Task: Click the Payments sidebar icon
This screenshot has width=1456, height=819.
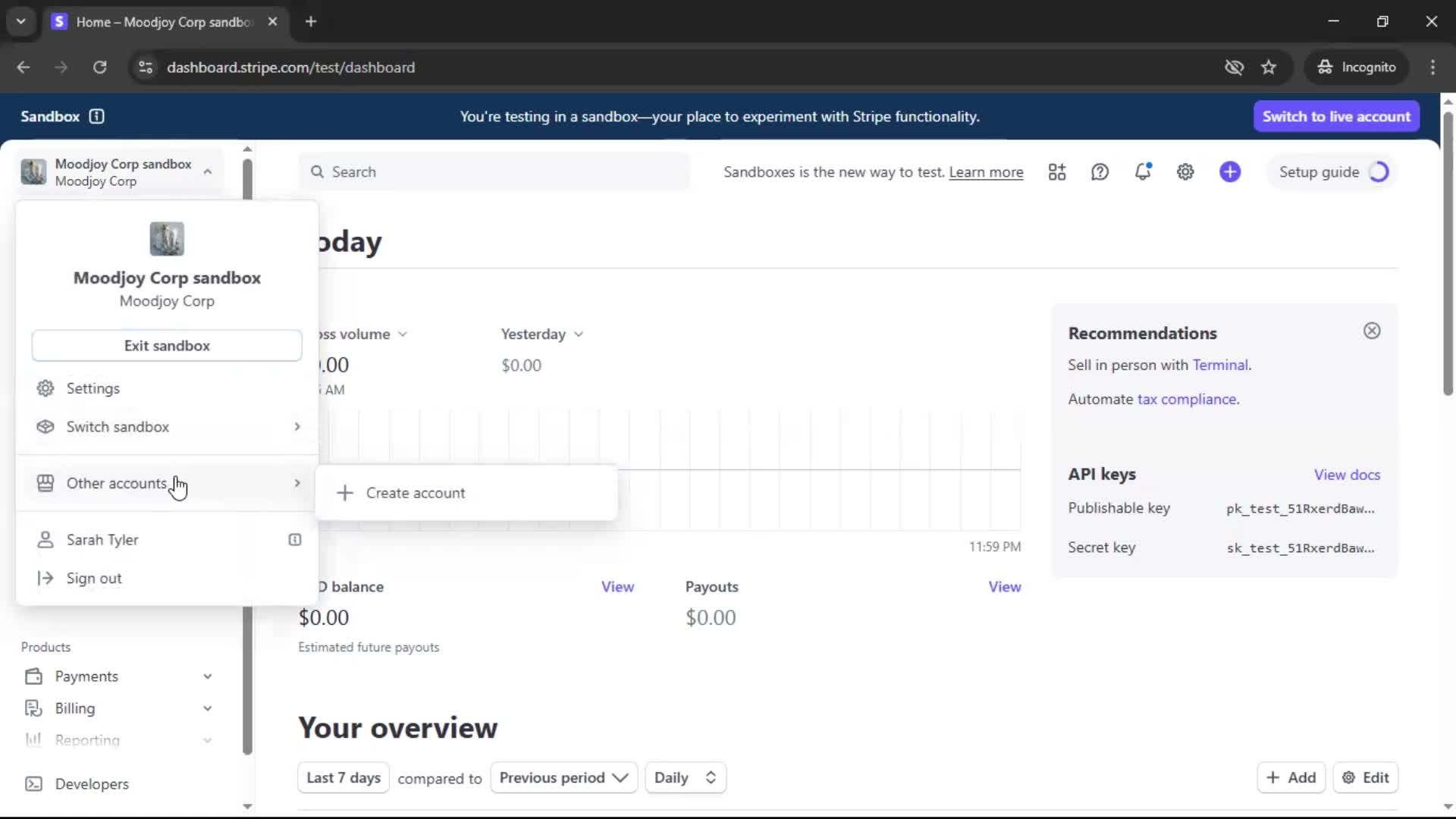Action: point(33,676)
